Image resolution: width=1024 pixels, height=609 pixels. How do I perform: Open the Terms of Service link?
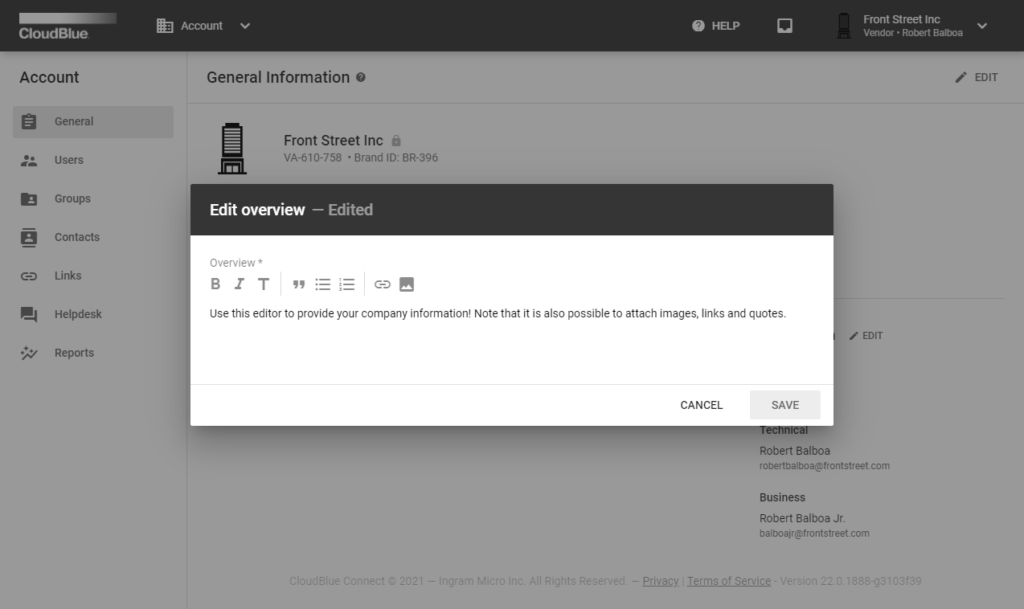[x=729, y=581]
